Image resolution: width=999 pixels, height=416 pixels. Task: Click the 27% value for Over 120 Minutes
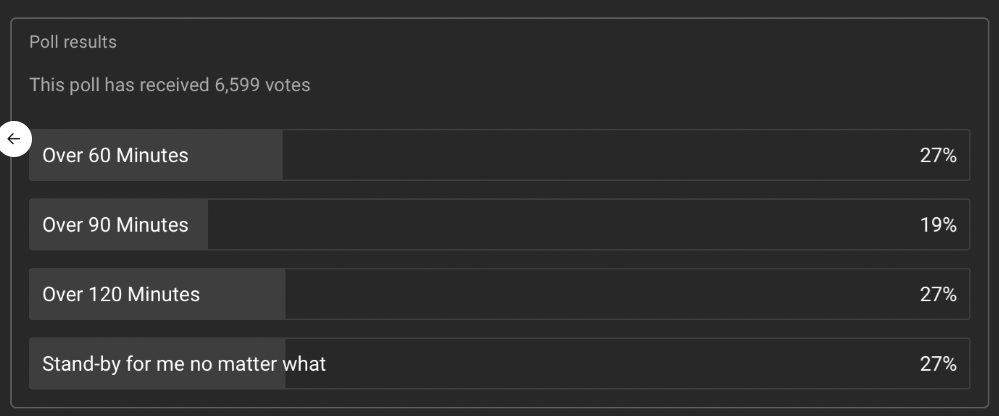[x=938, y=294]
